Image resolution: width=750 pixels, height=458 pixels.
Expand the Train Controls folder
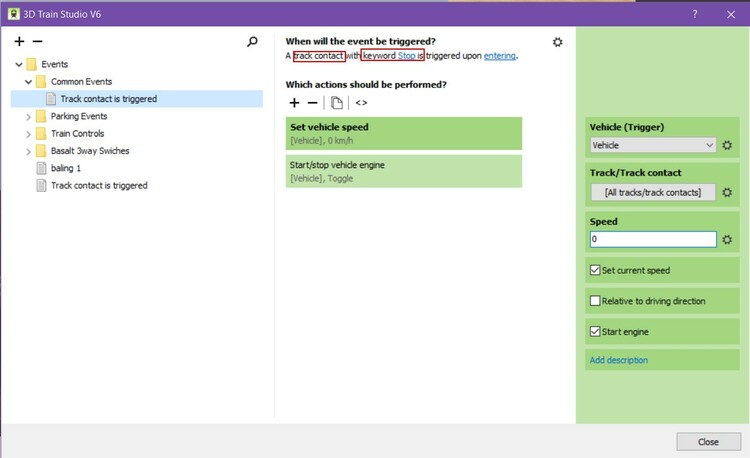[28, 134]
